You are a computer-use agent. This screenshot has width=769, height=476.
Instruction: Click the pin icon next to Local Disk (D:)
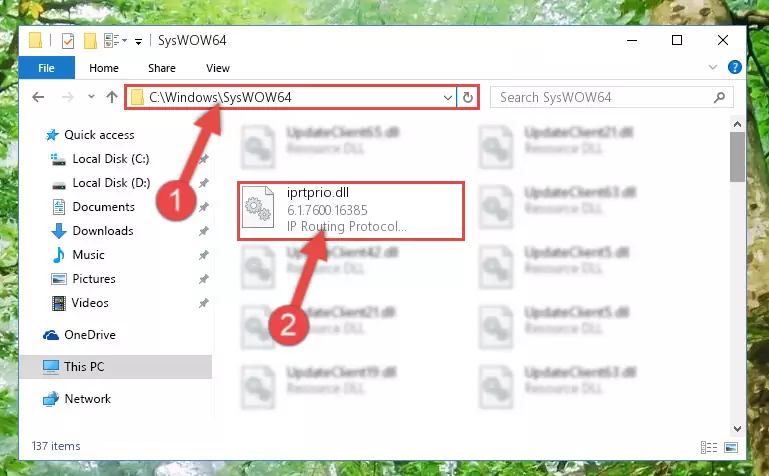(x=204, y=183)
